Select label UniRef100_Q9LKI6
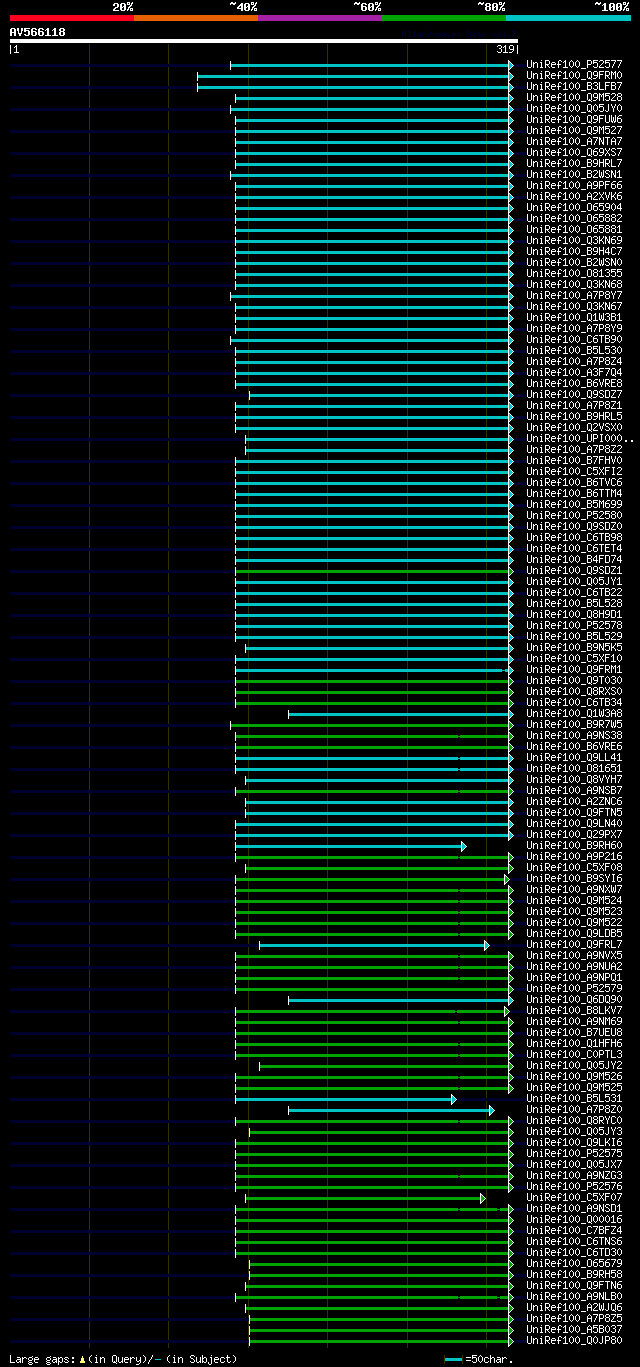The image size is (640, 1367). 574,1143
